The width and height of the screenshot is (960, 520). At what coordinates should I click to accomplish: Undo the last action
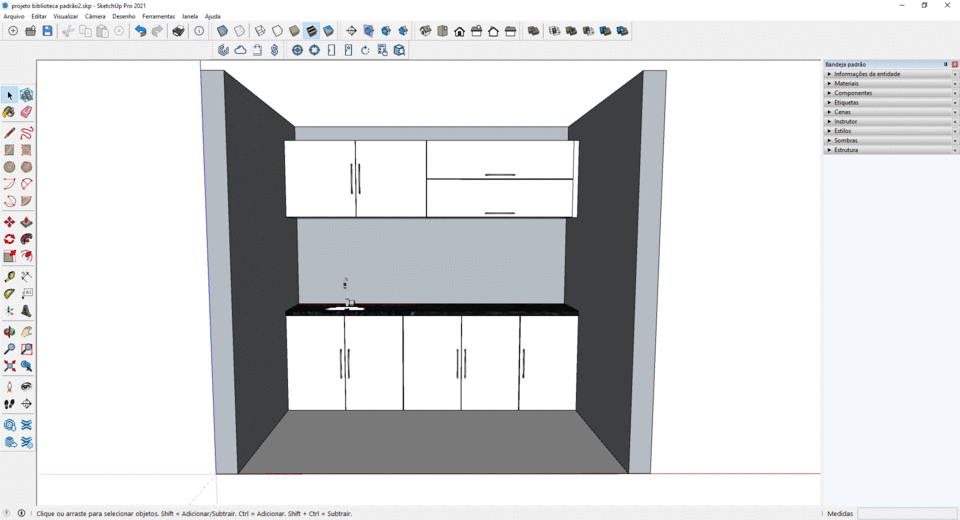(x=140, y=31)
